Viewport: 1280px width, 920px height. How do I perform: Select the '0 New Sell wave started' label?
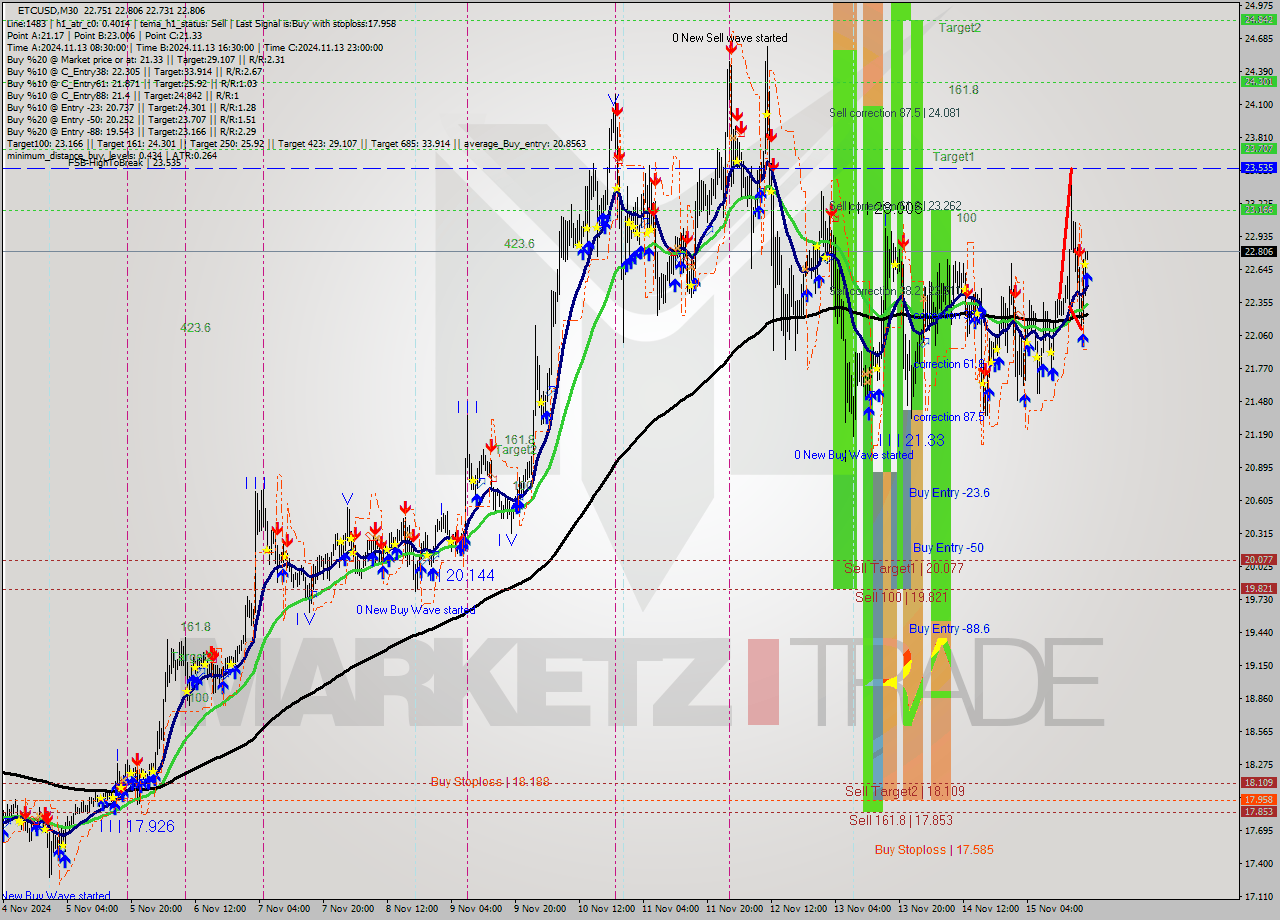click(x=730, y=38)
